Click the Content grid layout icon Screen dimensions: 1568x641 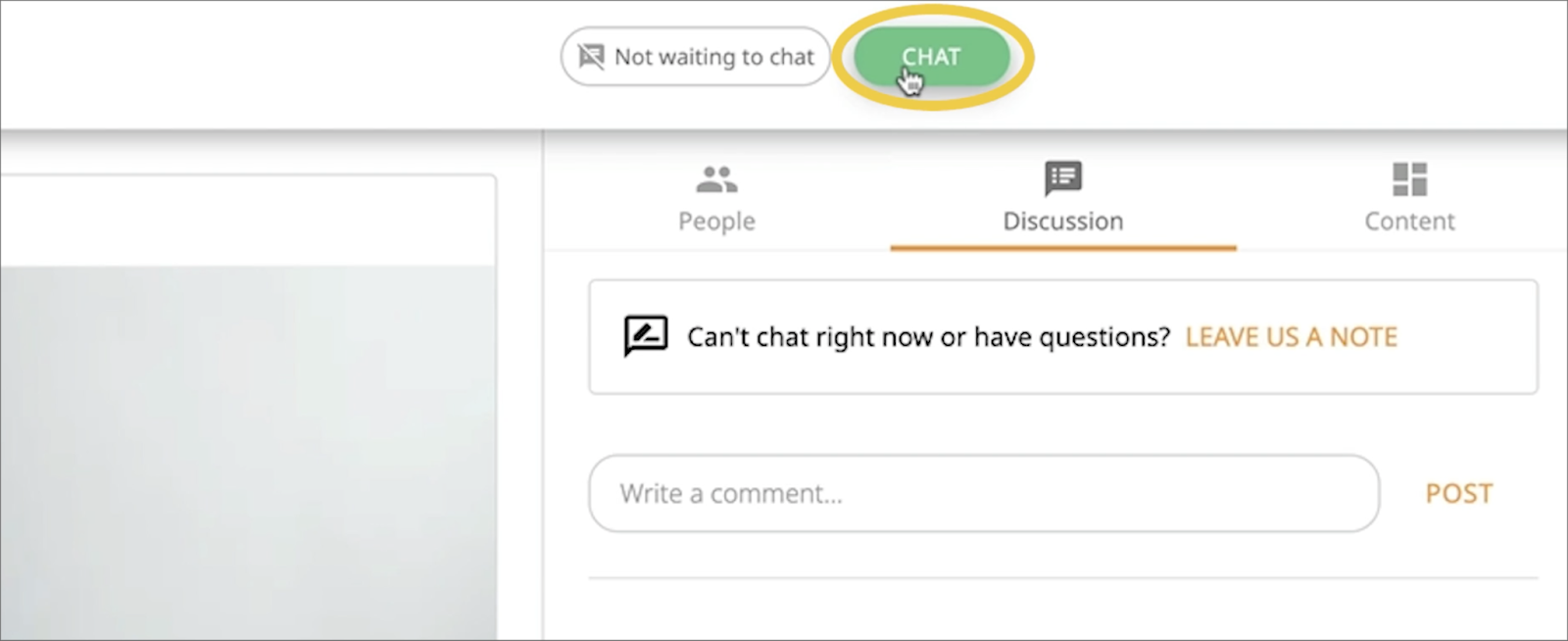point(1409,179)
